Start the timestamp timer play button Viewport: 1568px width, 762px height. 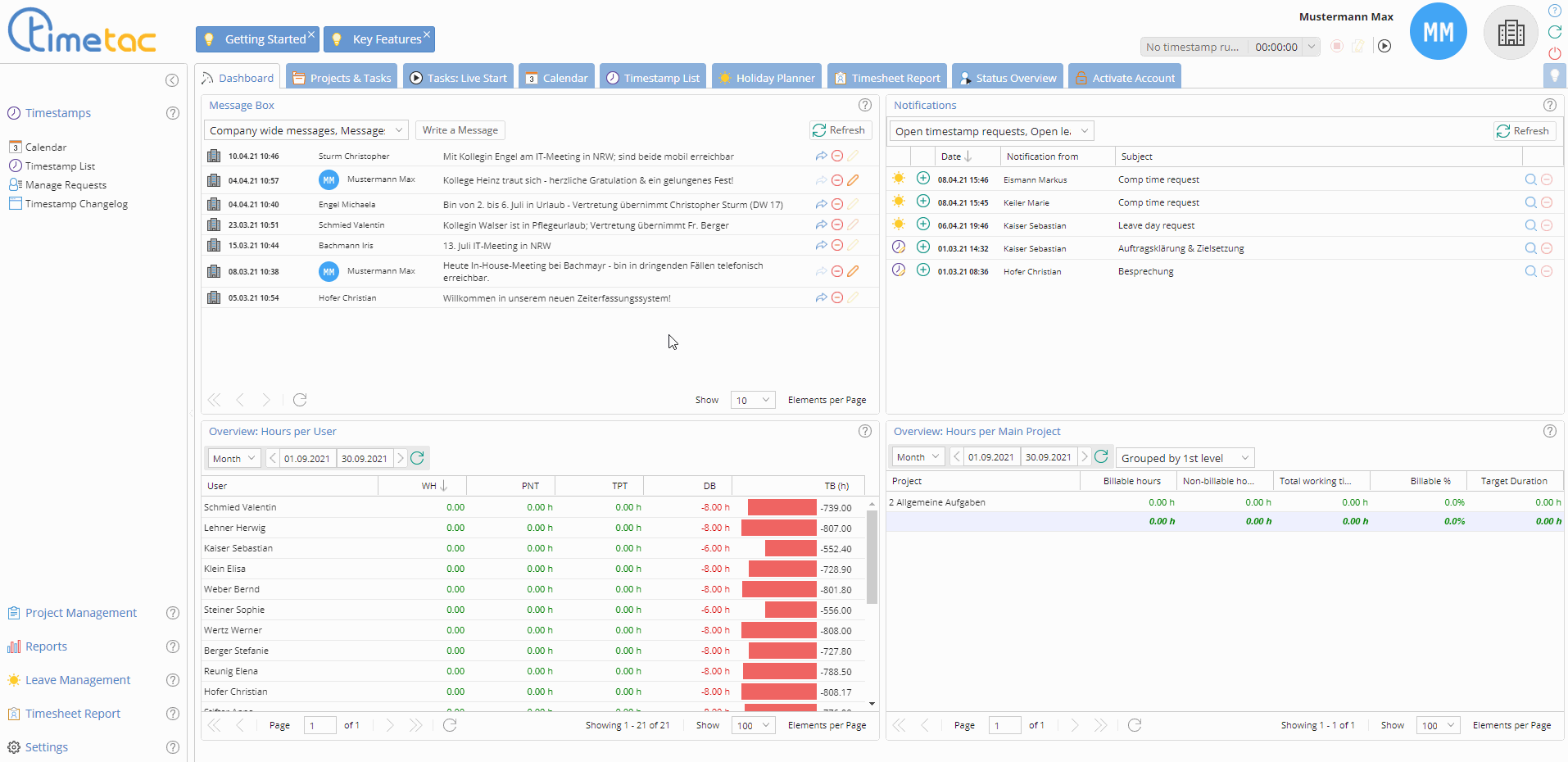pyautogui.click(x=1384, y=46)
